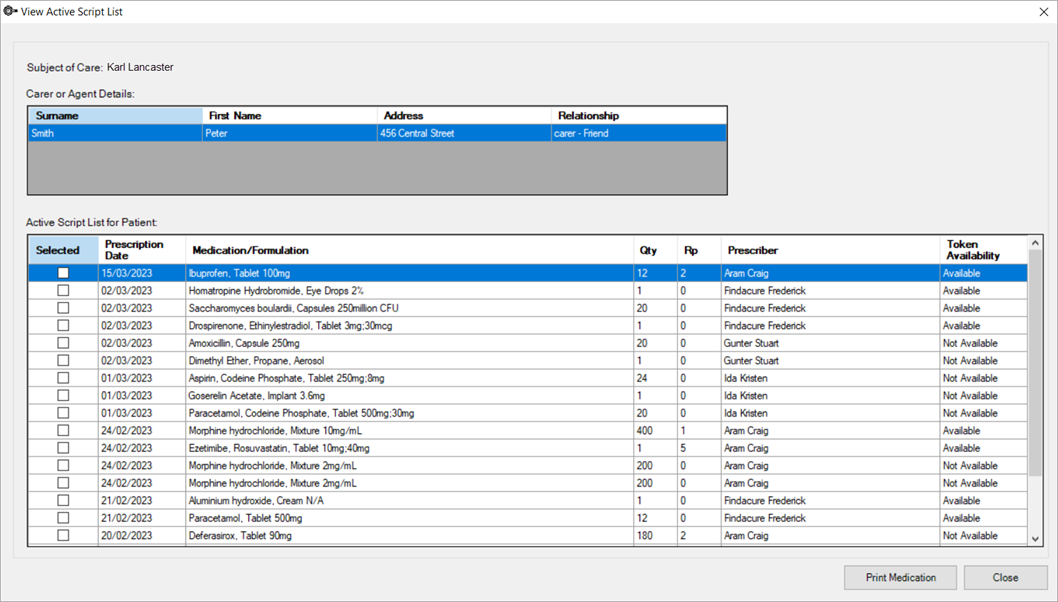Select carer surname cell 'Smith'
1058x602 pixels.
click(115, 133)
